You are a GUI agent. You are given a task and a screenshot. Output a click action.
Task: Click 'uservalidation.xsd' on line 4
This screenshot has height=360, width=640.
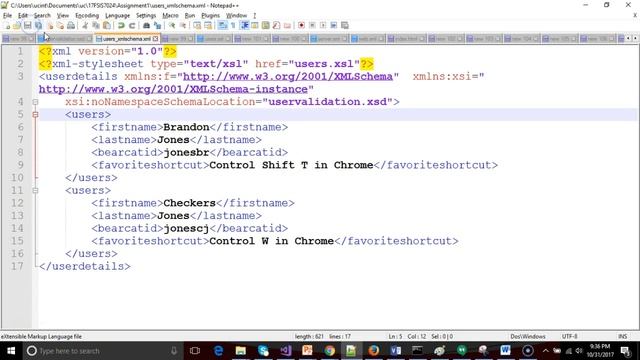(327, 102)
